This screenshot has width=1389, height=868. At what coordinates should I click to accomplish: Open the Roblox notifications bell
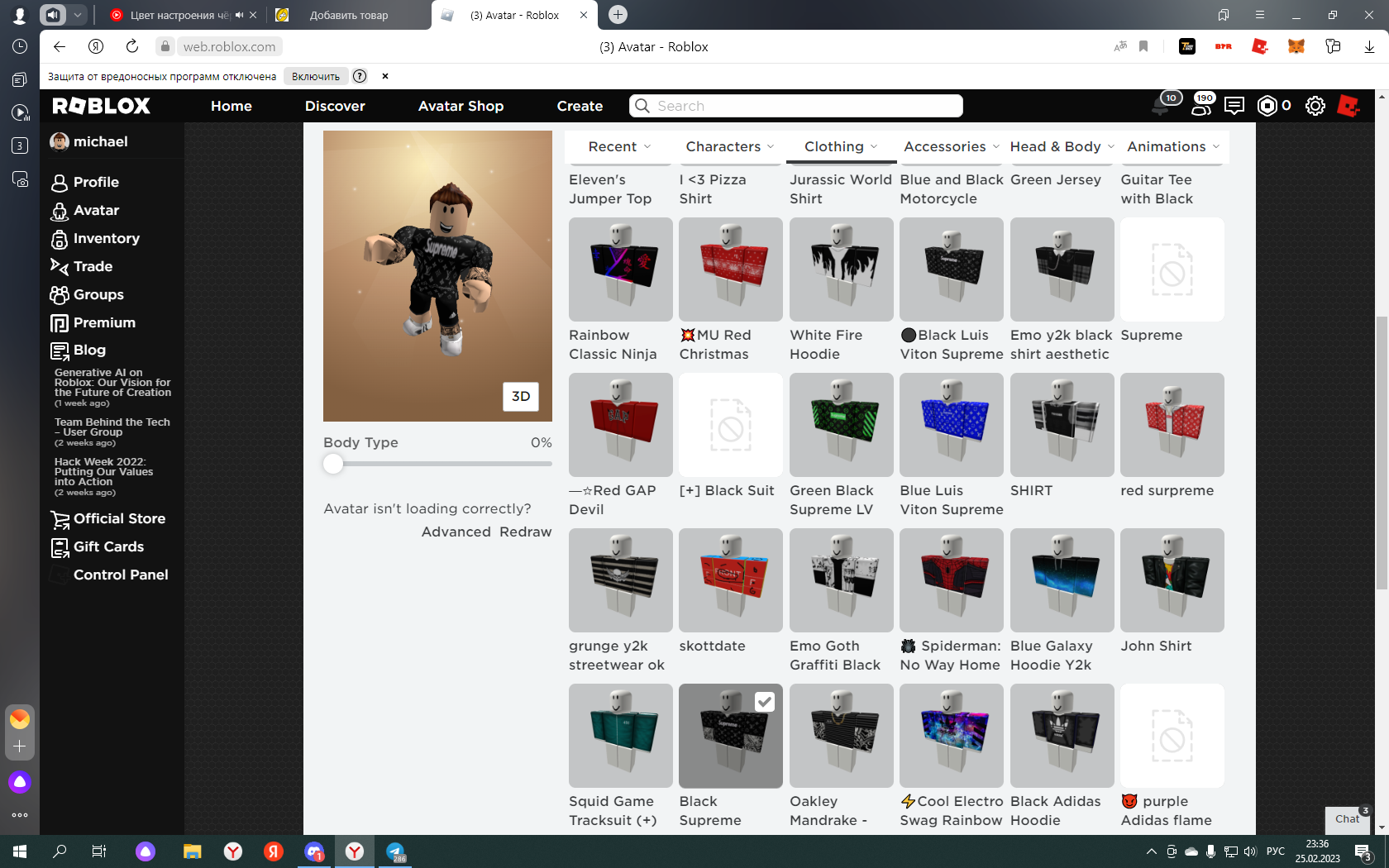pos(1162,106)
